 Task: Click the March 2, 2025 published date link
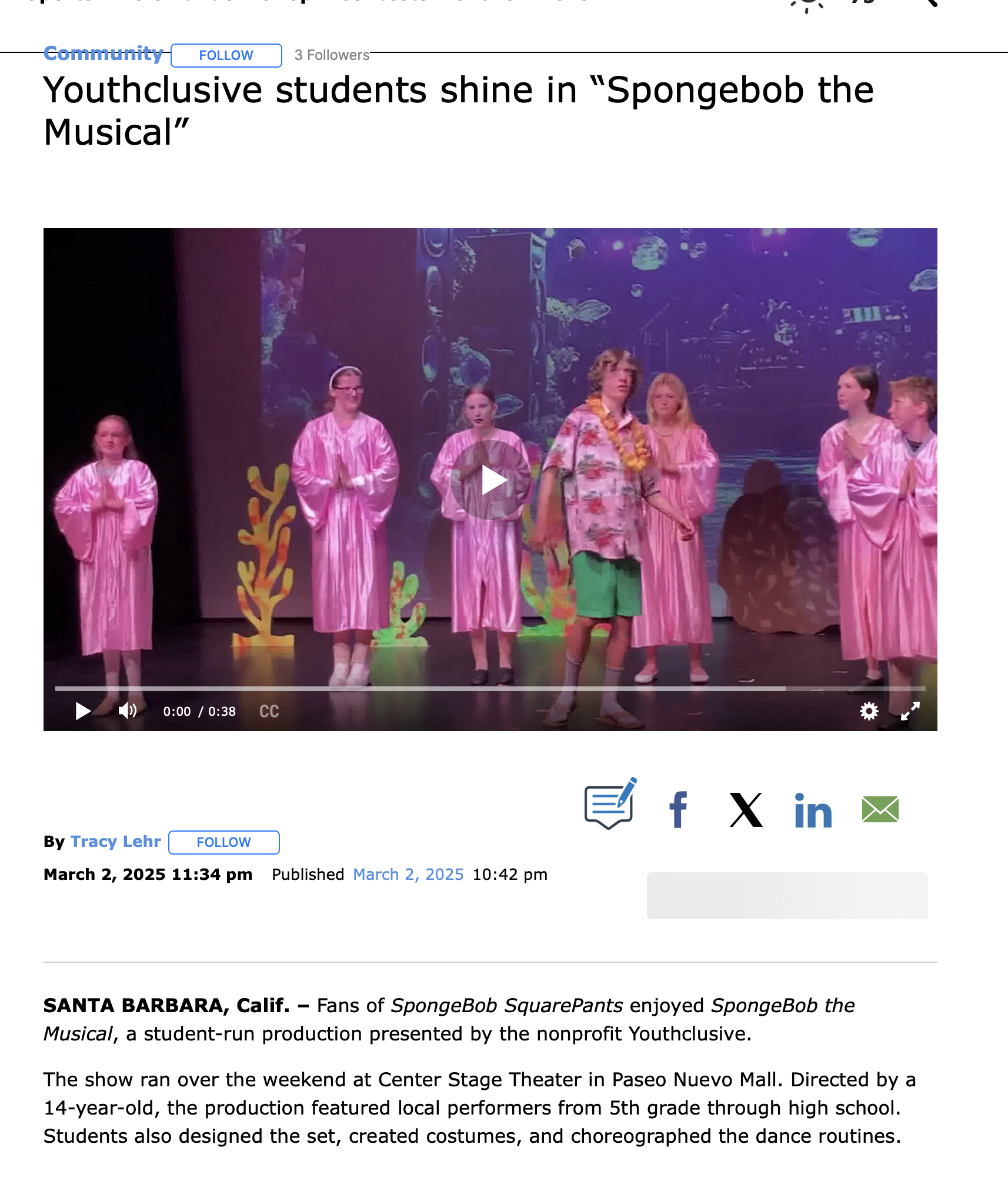(408, 875)
